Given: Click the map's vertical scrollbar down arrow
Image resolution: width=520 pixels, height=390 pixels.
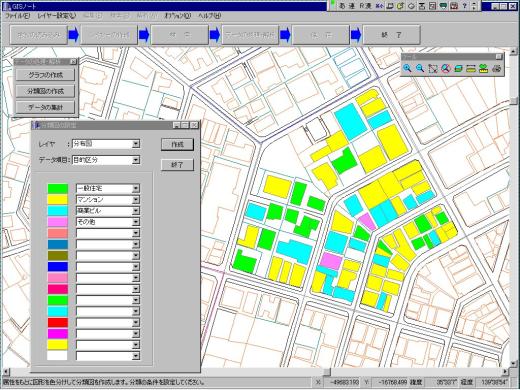Looking at the screenshot, I should [514, 363].
